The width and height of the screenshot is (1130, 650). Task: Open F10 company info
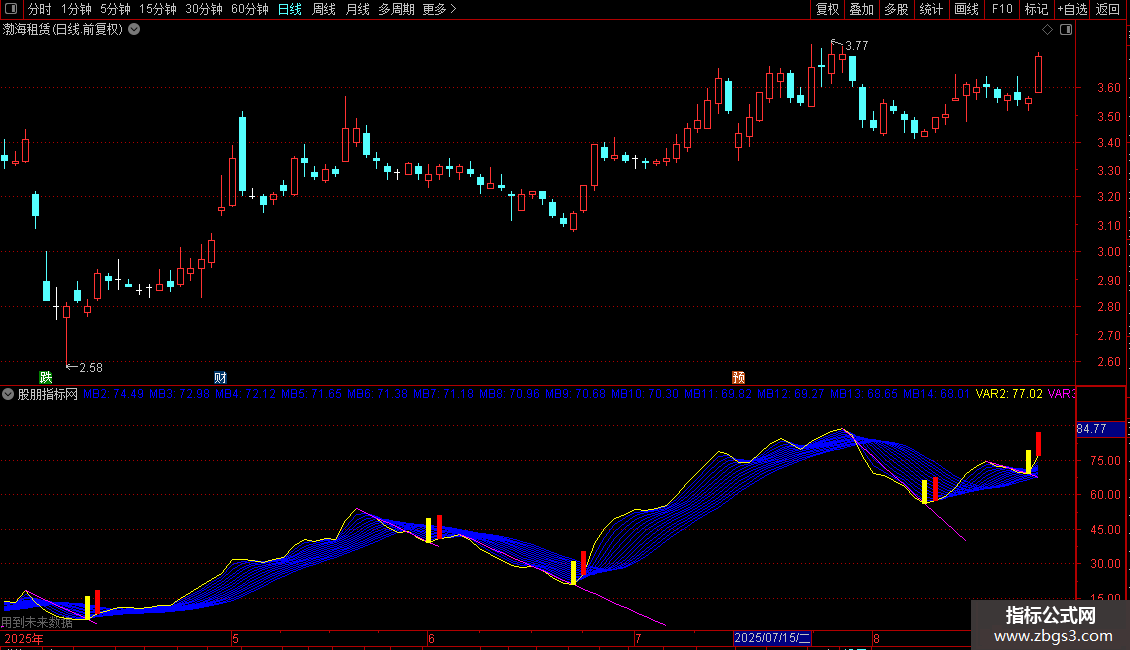pos(1002,9)
